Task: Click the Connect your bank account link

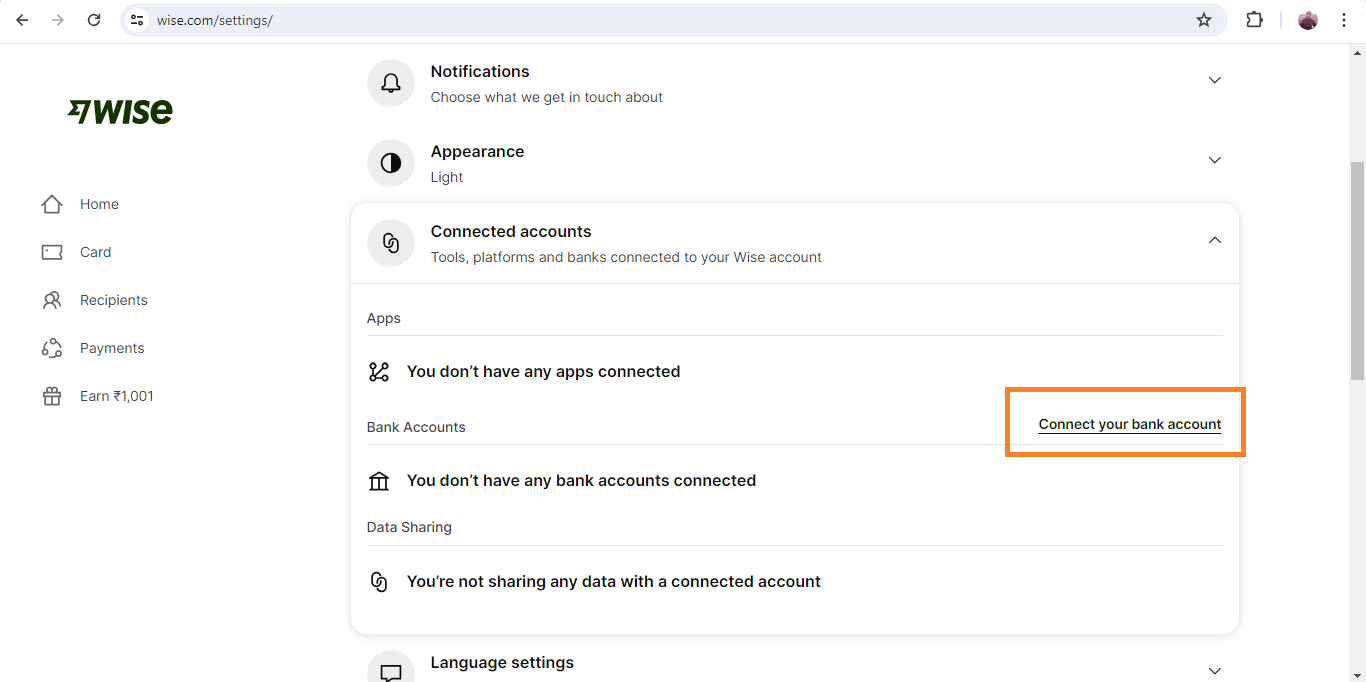Action: tap(1130, 424)
